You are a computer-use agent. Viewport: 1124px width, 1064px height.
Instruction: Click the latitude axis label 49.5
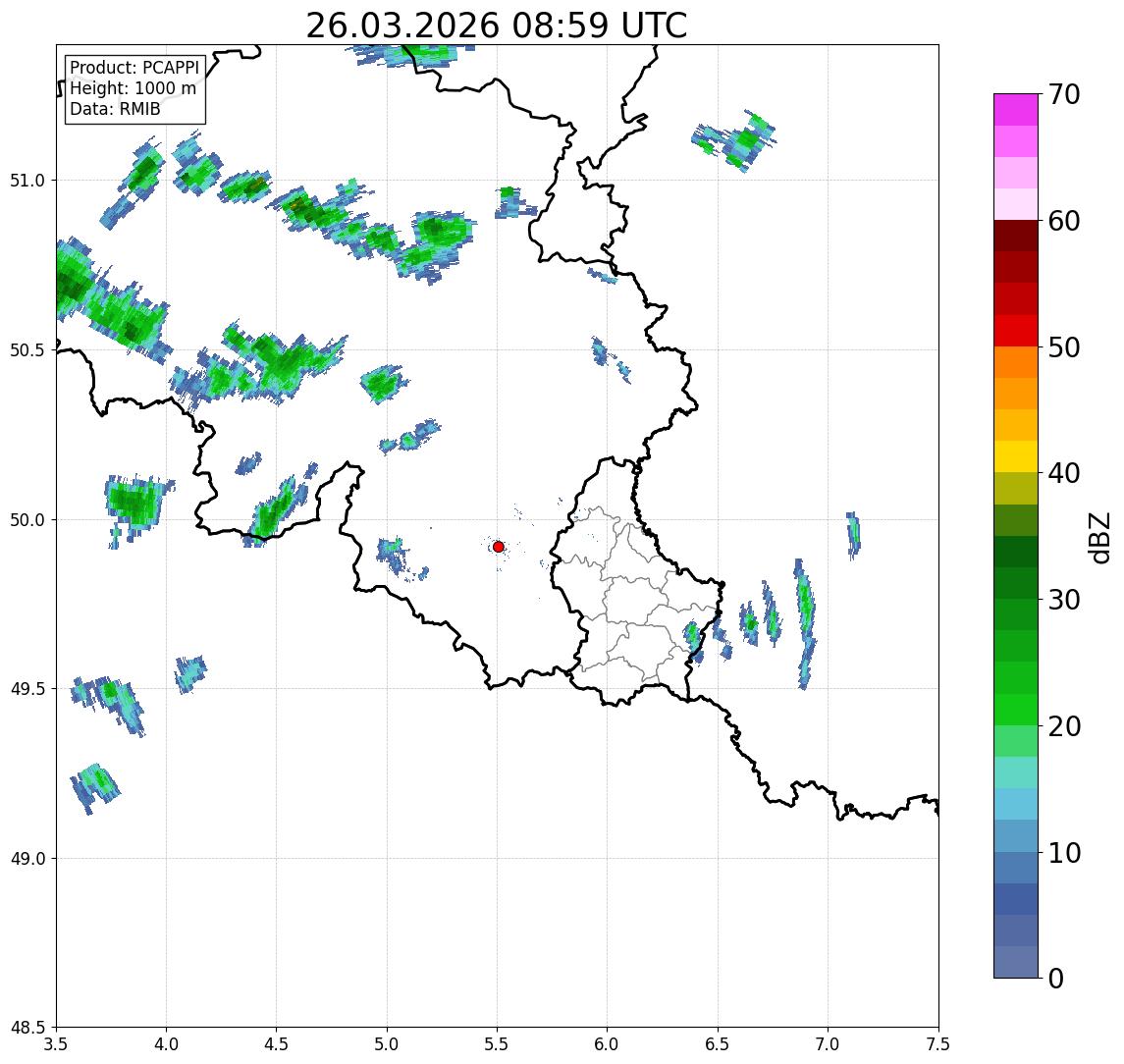point(27,689)
